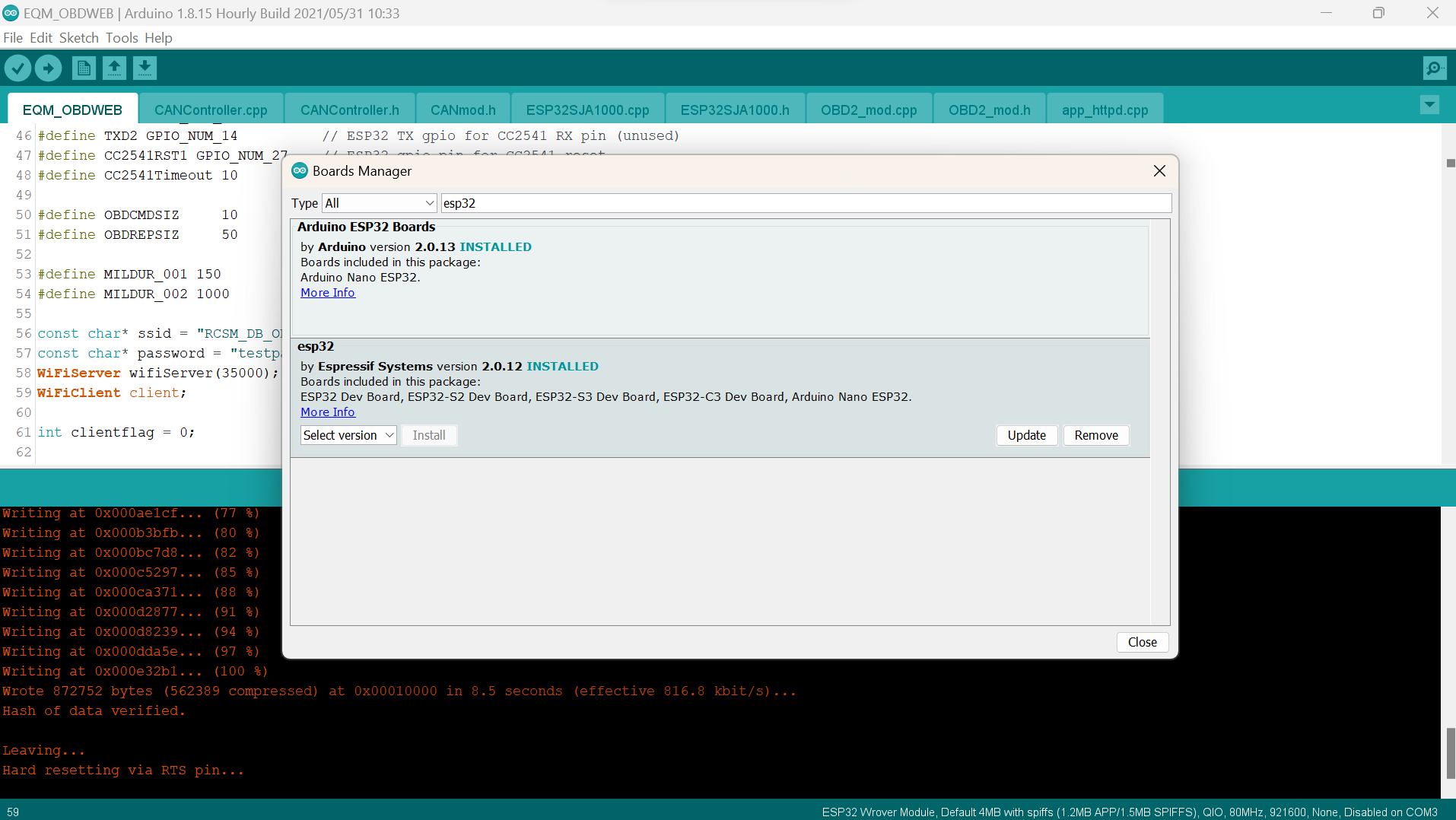Click 'Writing at 0x000e32b1... (100 %)' line
The image size is (1456, 820).
coord(135,671)
